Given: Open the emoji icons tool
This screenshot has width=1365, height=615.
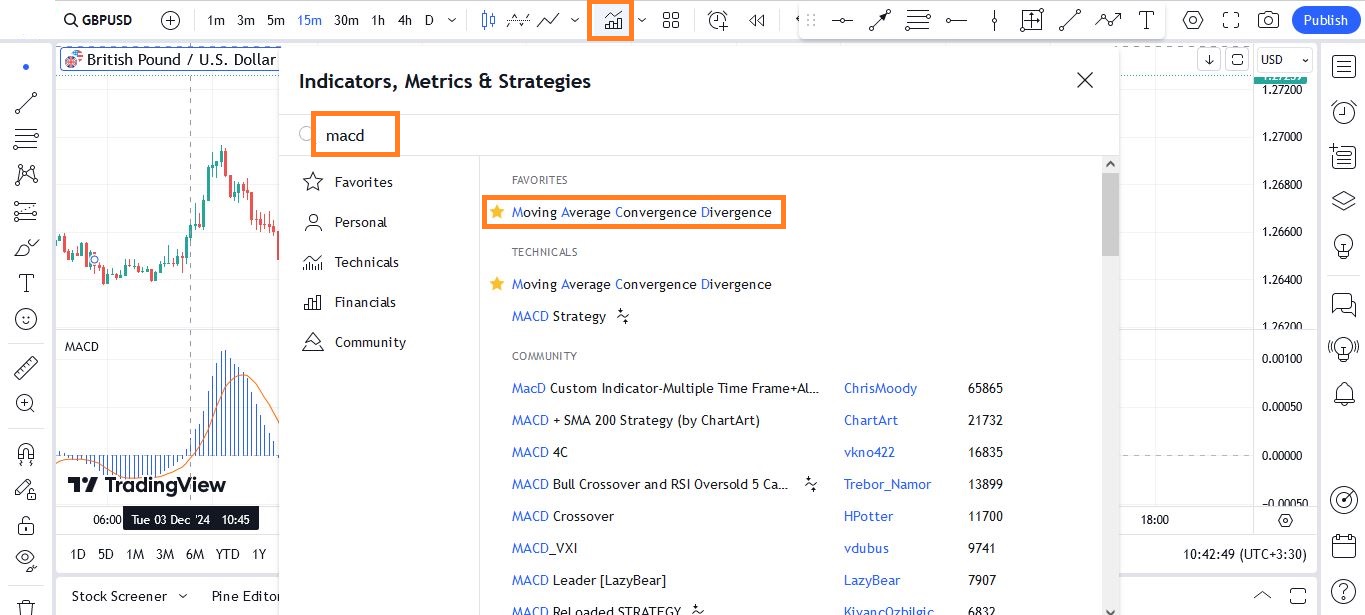Looking at the screenshot, I should (26, 319).
